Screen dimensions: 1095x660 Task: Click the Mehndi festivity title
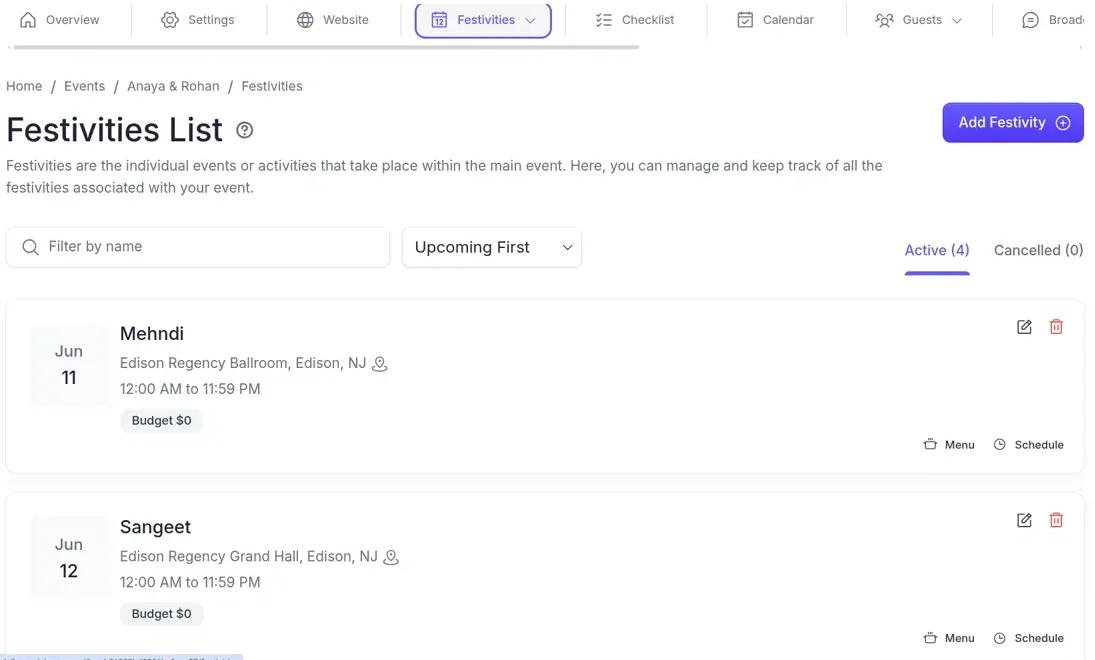tap(152, 334)
